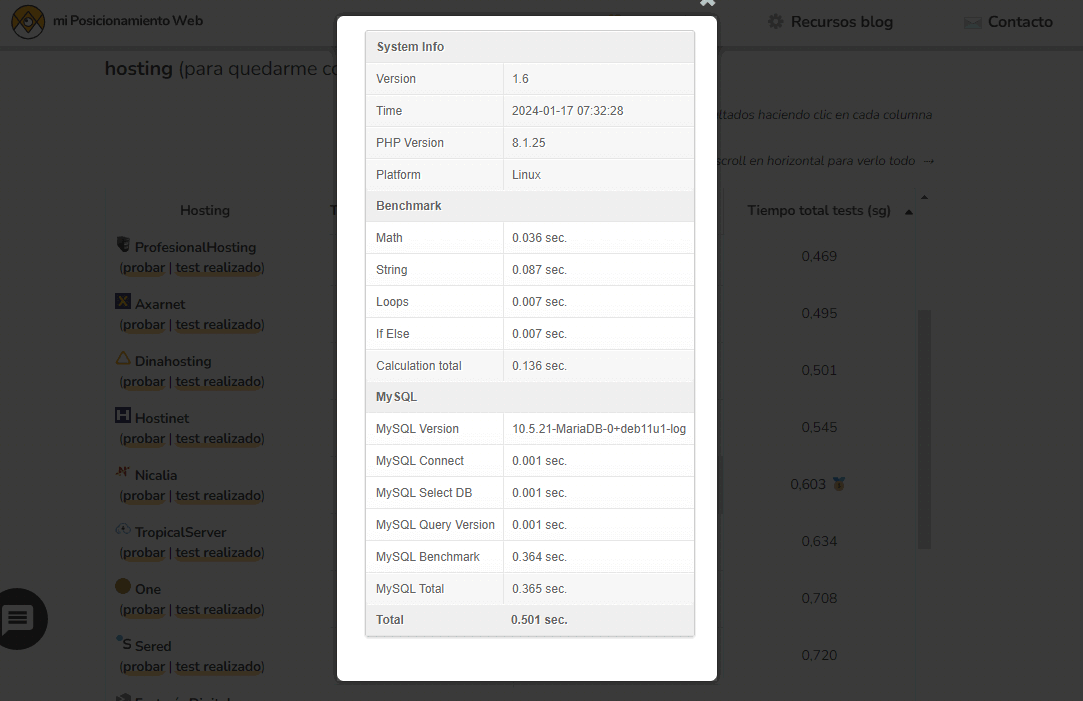Screen dimensions: 1083x701
Task: Click the 0,720 total time cell
Action: 819,655
